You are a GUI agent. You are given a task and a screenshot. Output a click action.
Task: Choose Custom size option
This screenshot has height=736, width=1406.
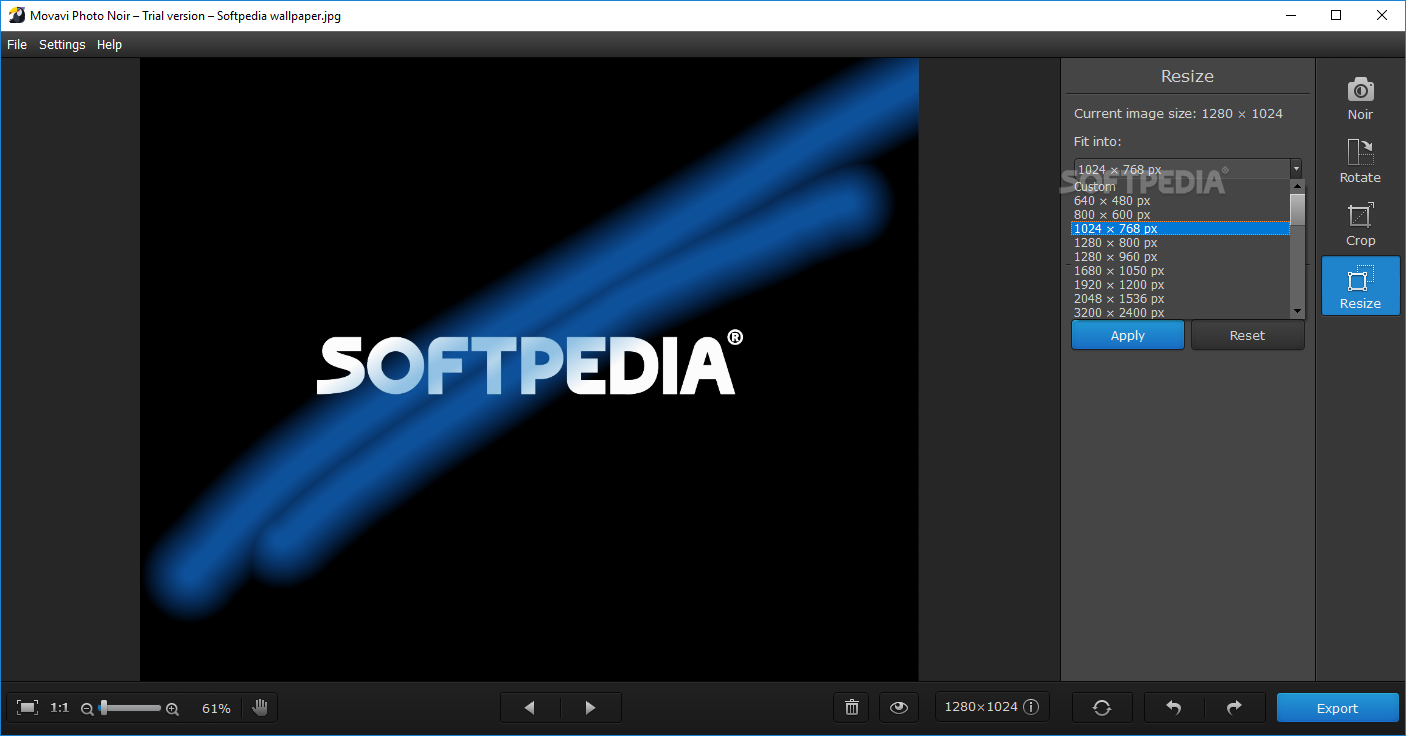point(1180,187)
